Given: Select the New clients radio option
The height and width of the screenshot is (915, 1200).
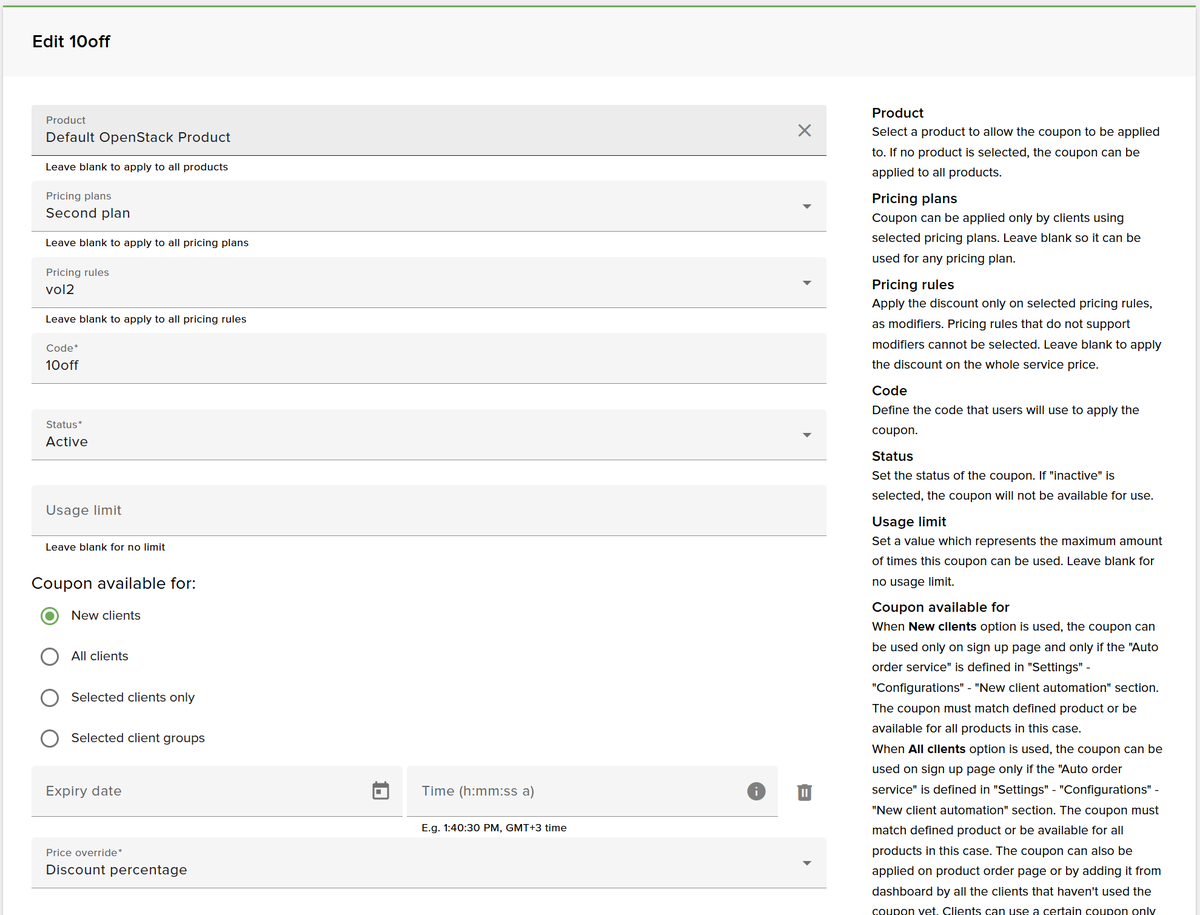Looking at the screenshot, I should 50,616.
